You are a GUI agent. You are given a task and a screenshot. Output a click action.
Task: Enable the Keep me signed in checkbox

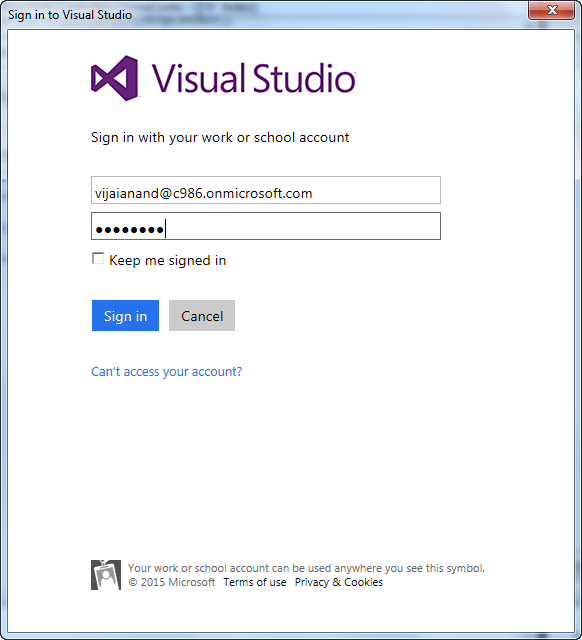pyautogui.click(x=98, y=259)
